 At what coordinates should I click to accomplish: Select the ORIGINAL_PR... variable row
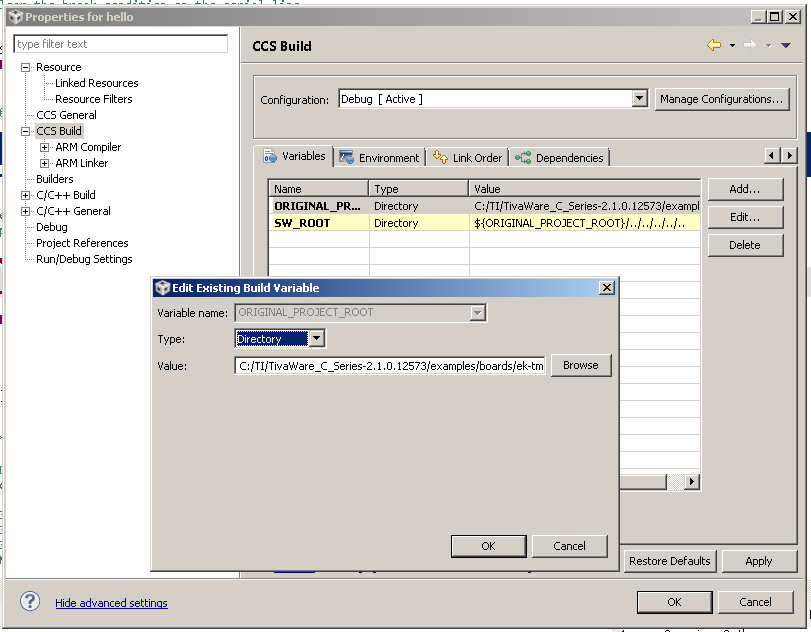485,206
